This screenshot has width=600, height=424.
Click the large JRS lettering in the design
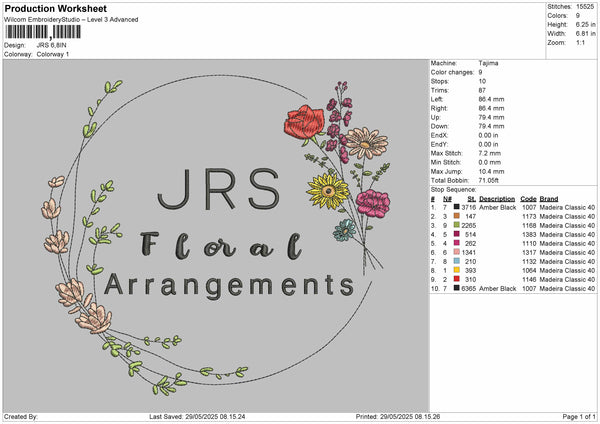222,186
